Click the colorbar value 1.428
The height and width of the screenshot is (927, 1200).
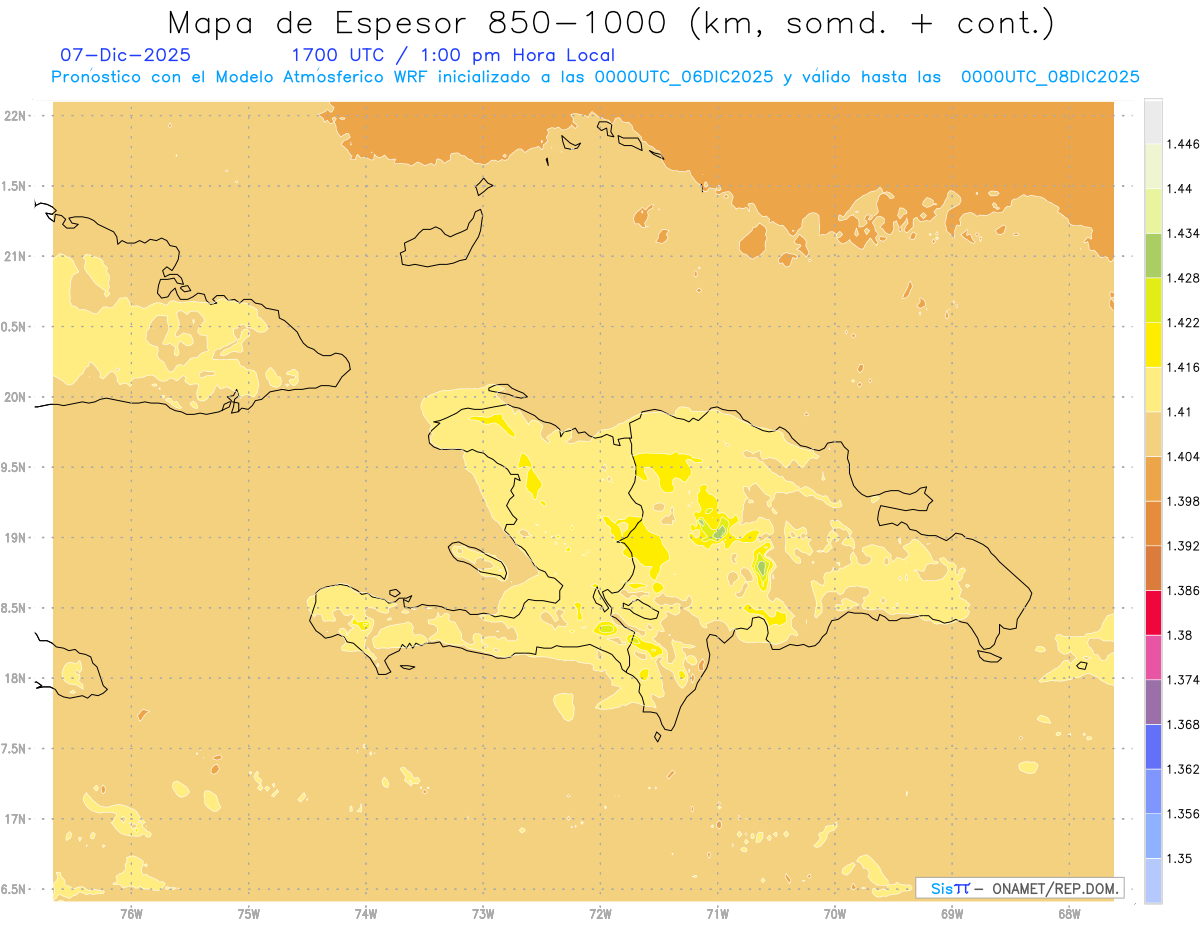[1182, 278]
